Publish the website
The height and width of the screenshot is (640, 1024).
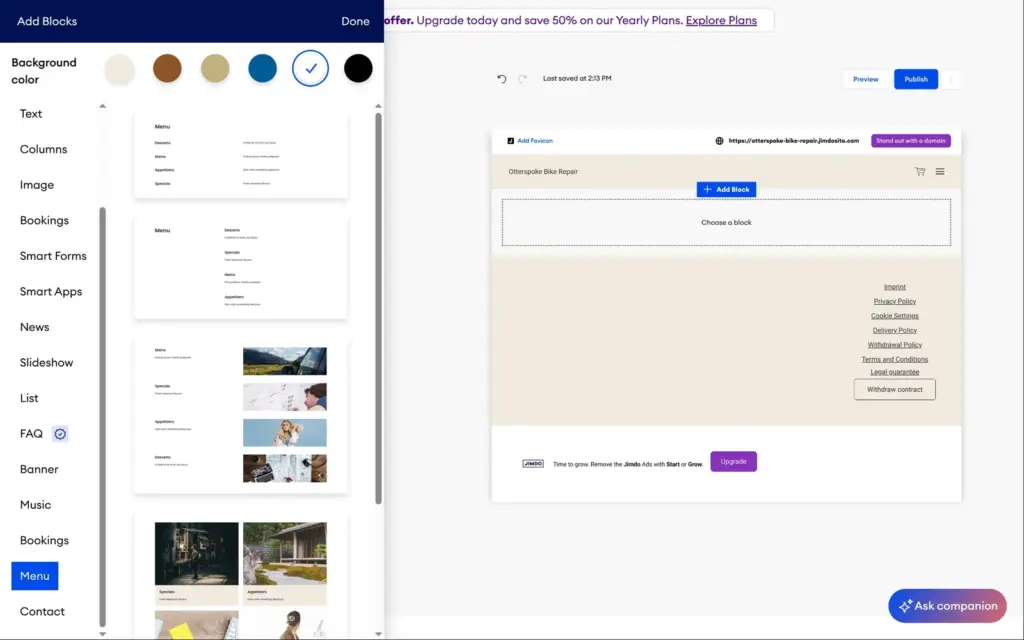pyautogui.click(x=916, y=79)
